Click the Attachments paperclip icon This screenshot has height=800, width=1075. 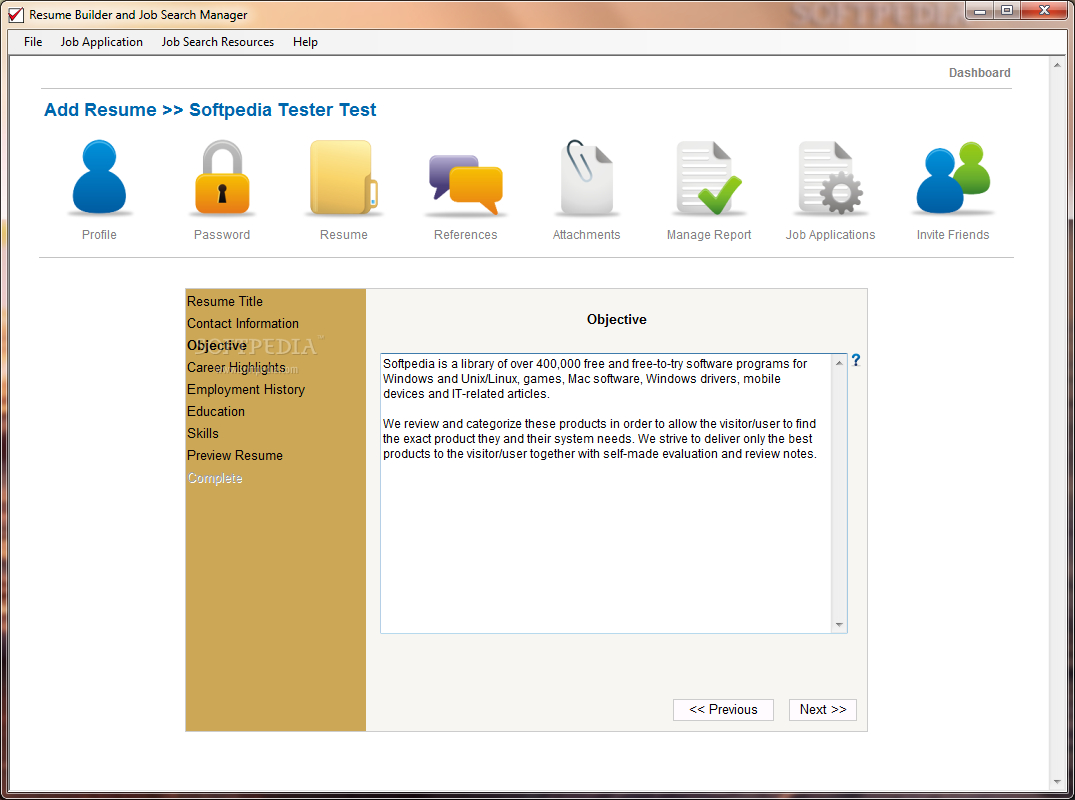[586, 177]
